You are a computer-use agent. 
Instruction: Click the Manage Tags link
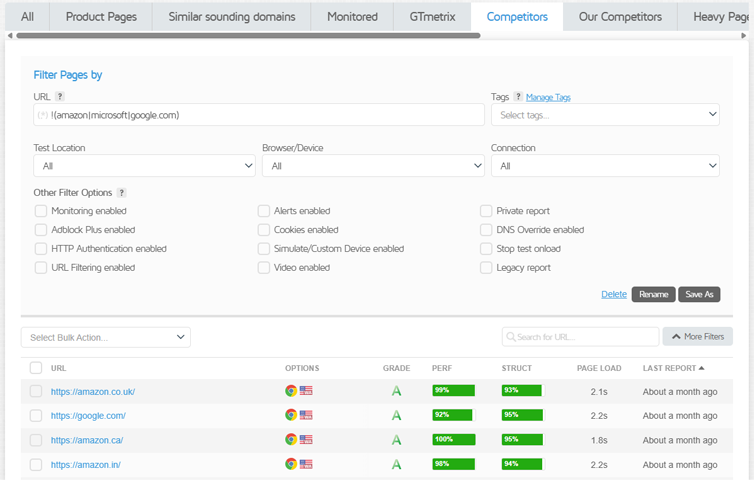548,97
